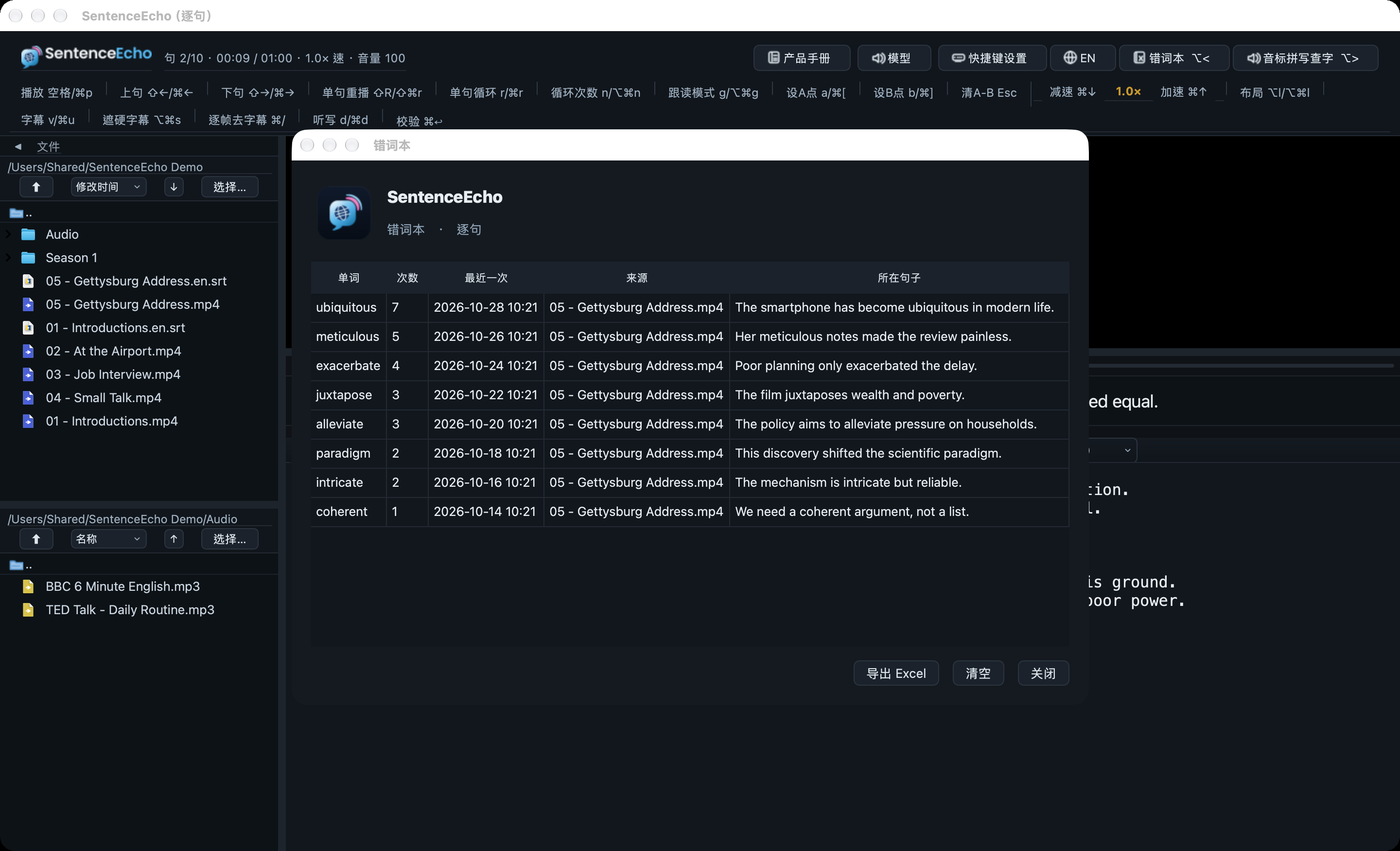Toggle 单句循环 sentence loop

(487, 93)
